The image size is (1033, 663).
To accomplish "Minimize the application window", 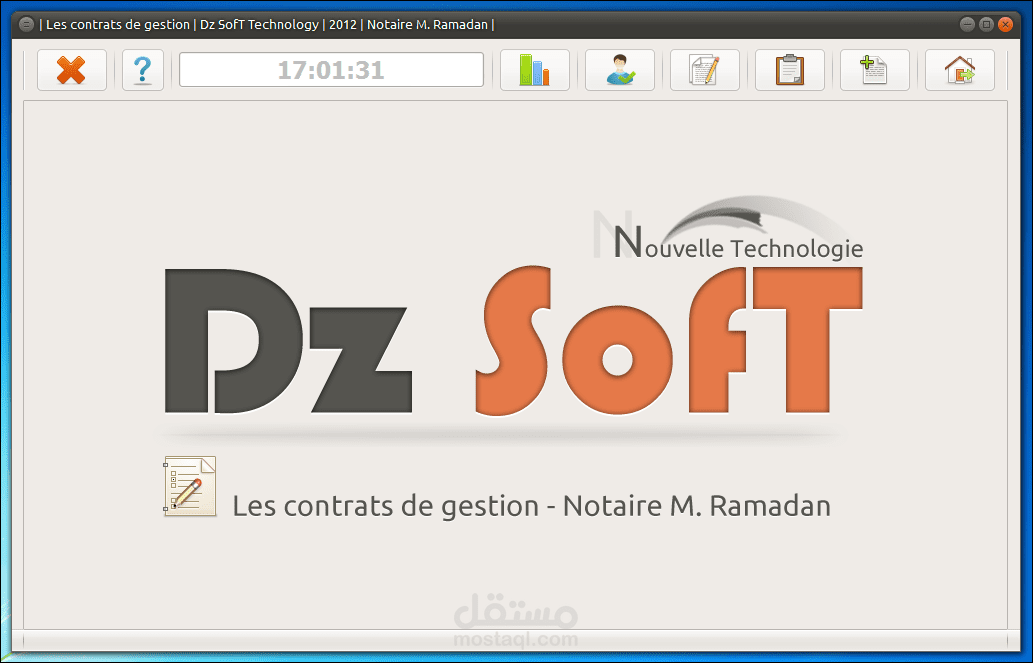I will [x=966, y=24].
